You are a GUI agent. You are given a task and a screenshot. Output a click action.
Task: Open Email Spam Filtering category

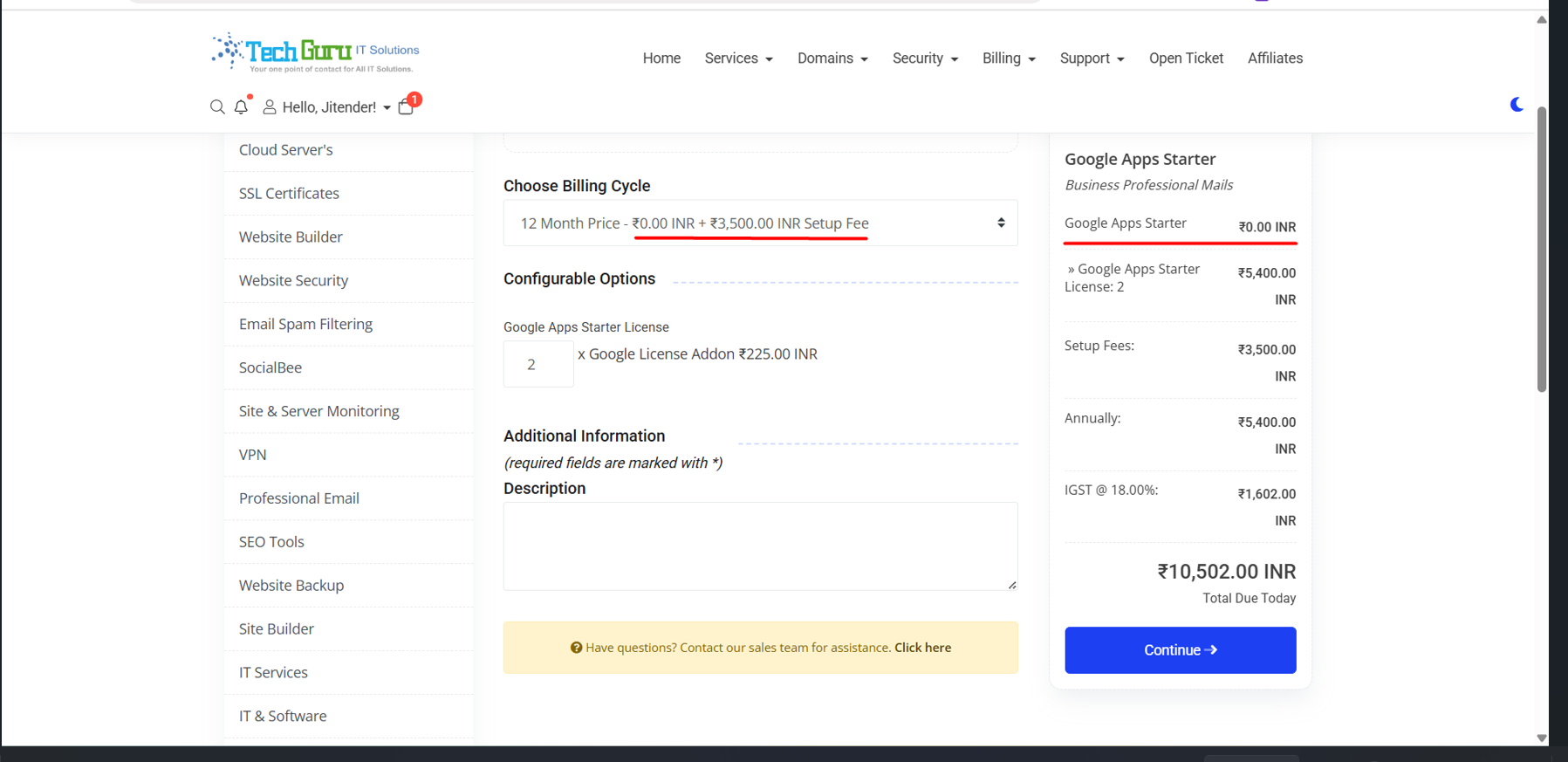[305, 325]
